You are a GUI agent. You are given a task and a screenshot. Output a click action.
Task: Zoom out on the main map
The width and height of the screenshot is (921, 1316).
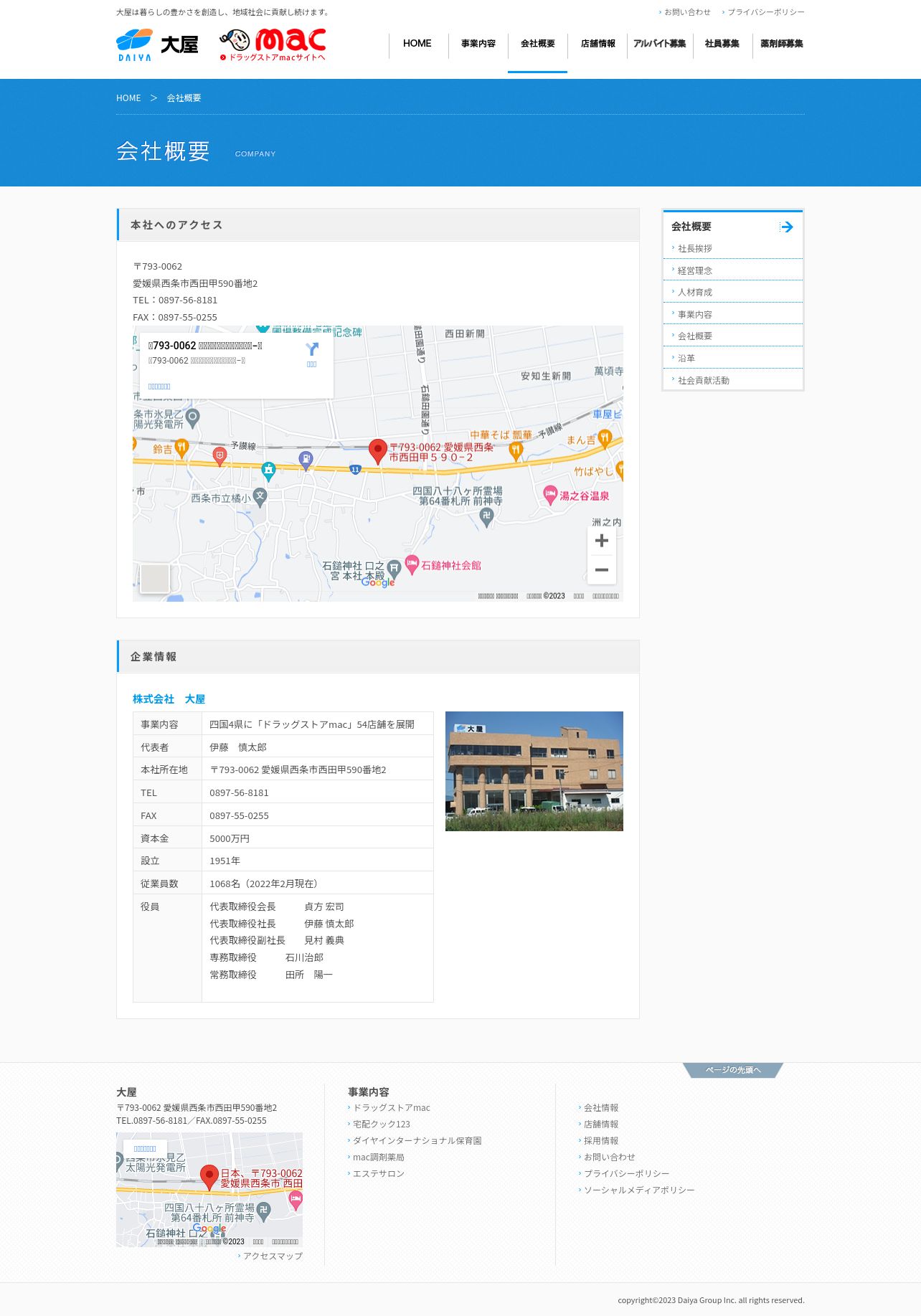602,570
